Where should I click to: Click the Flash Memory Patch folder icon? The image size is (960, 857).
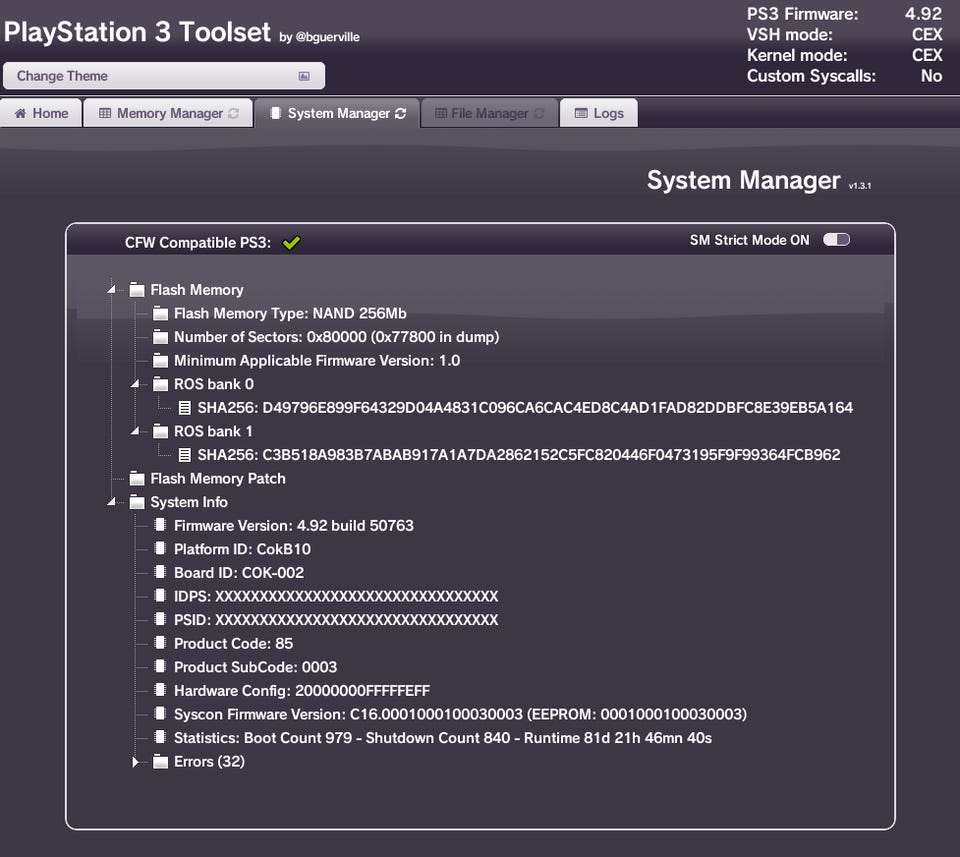coord(137,479)
